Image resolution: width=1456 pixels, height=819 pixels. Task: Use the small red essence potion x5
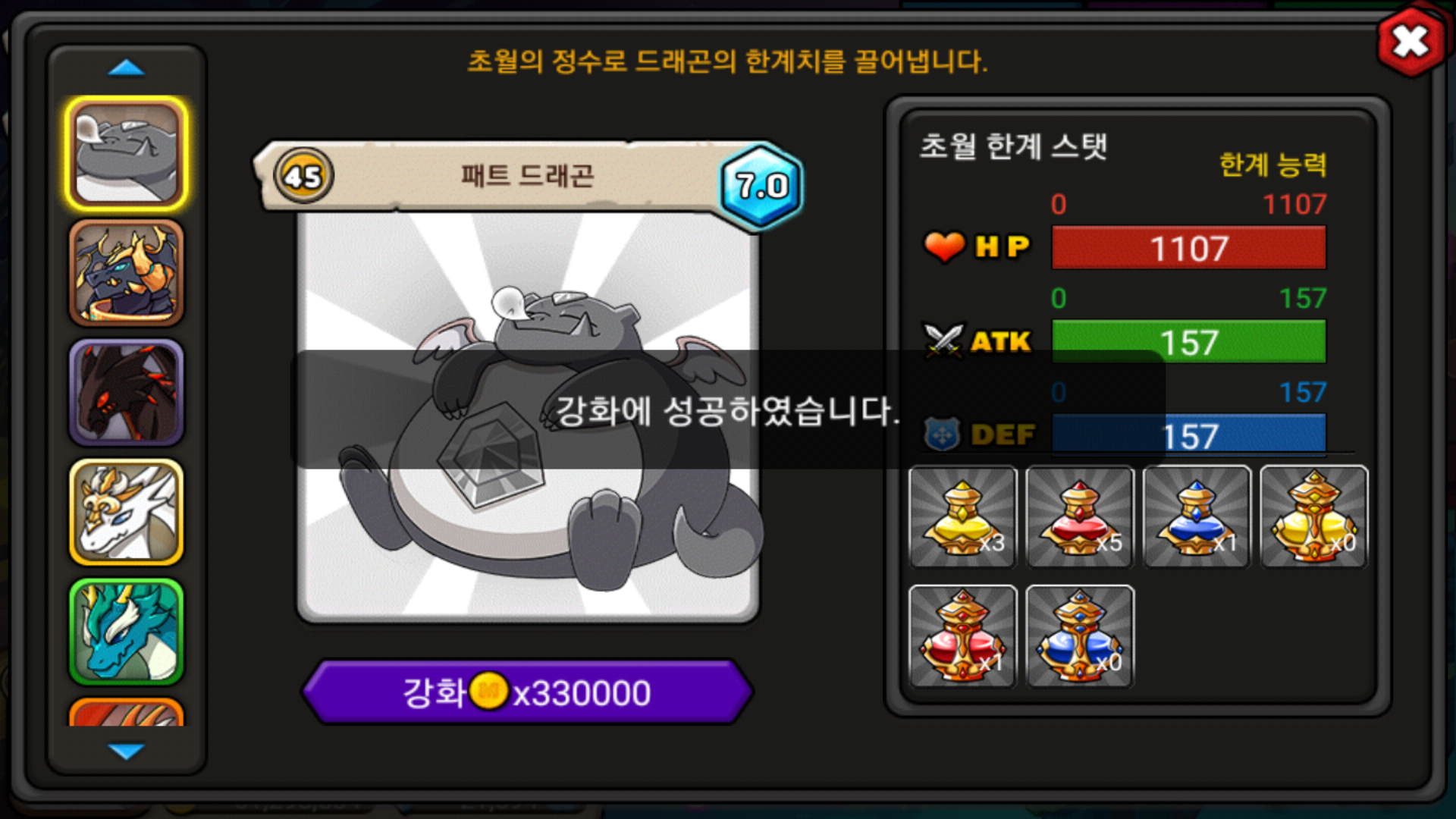tap(1080, 516)
